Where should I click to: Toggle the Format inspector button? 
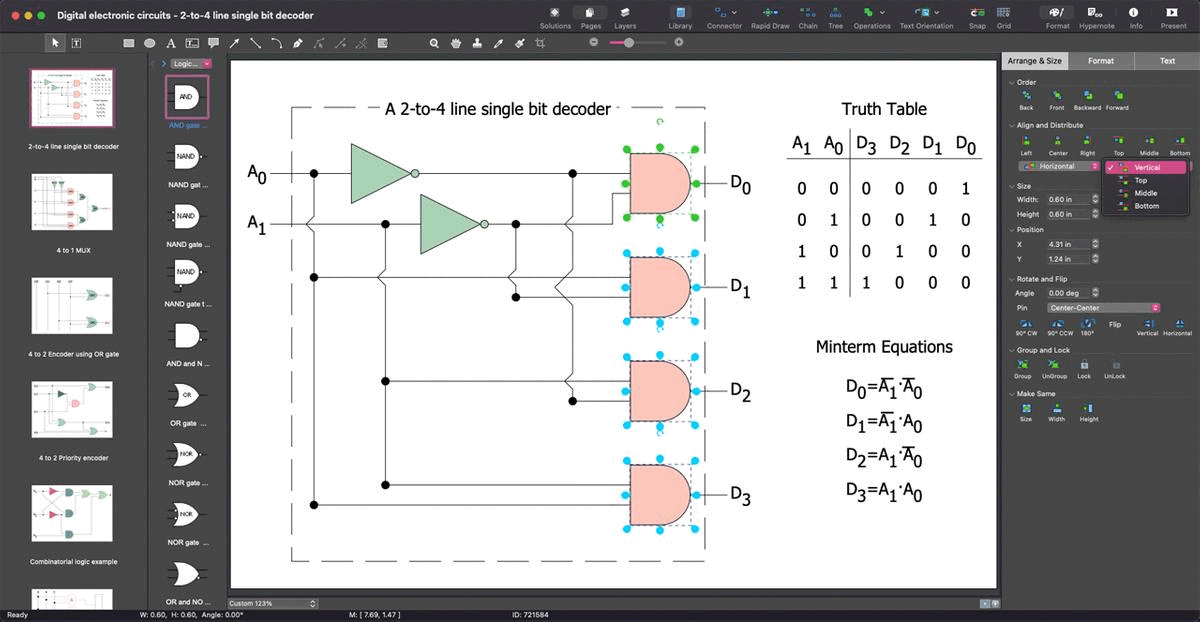pos(1057,17)
